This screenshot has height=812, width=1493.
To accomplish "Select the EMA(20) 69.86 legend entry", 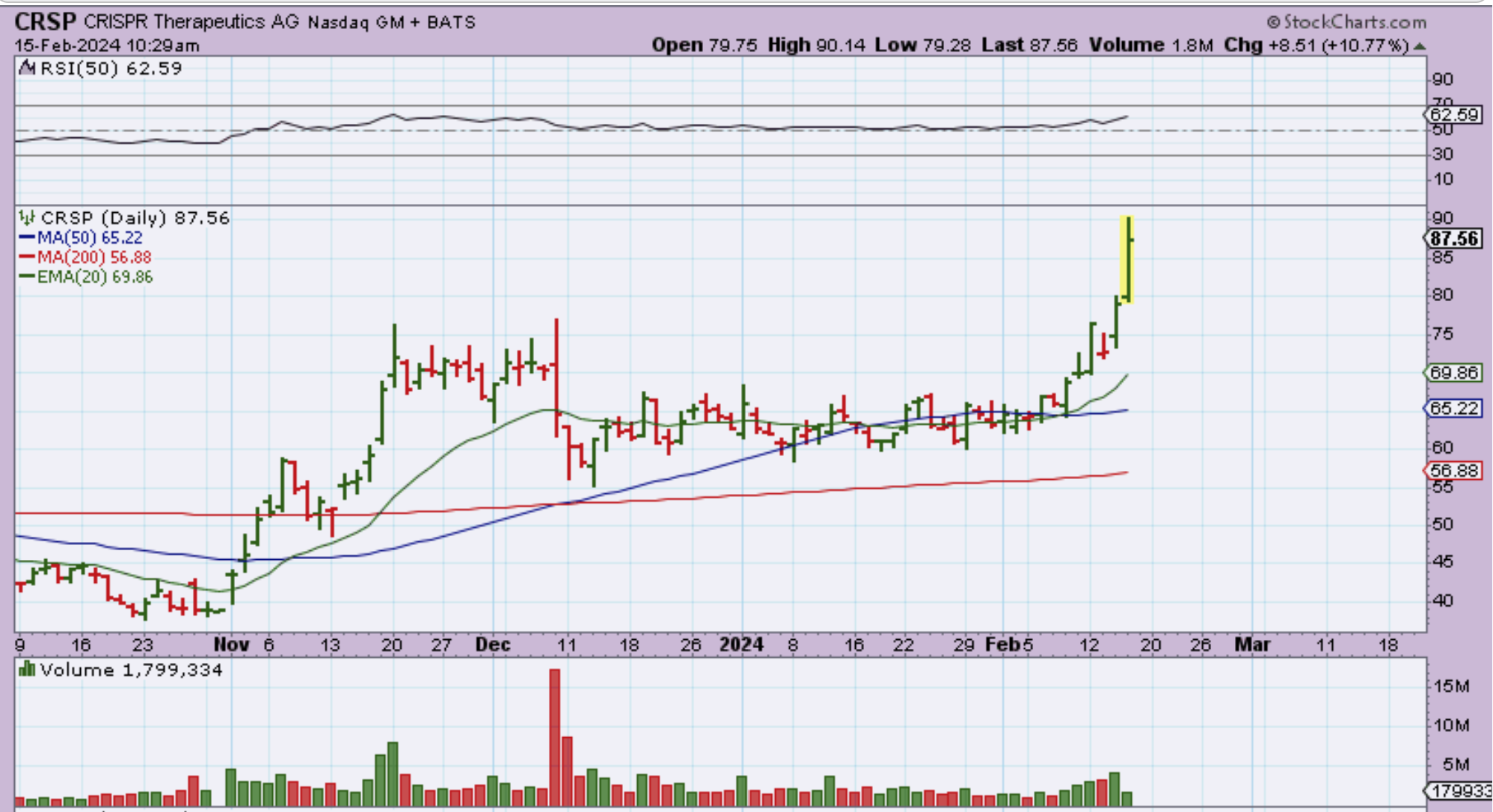I will [x=94, y=277].
